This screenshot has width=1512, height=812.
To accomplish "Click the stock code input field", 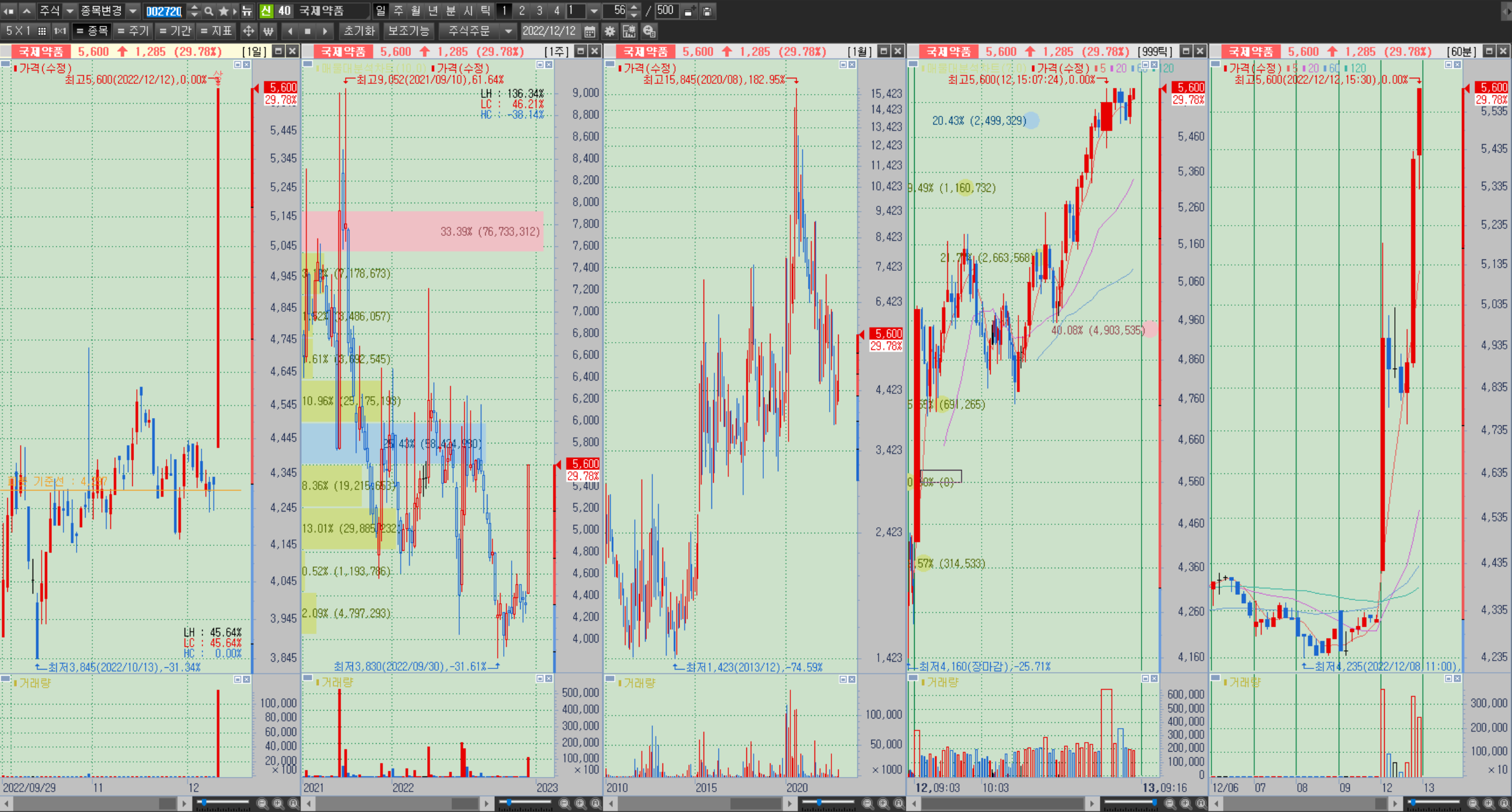I will 164,11.
